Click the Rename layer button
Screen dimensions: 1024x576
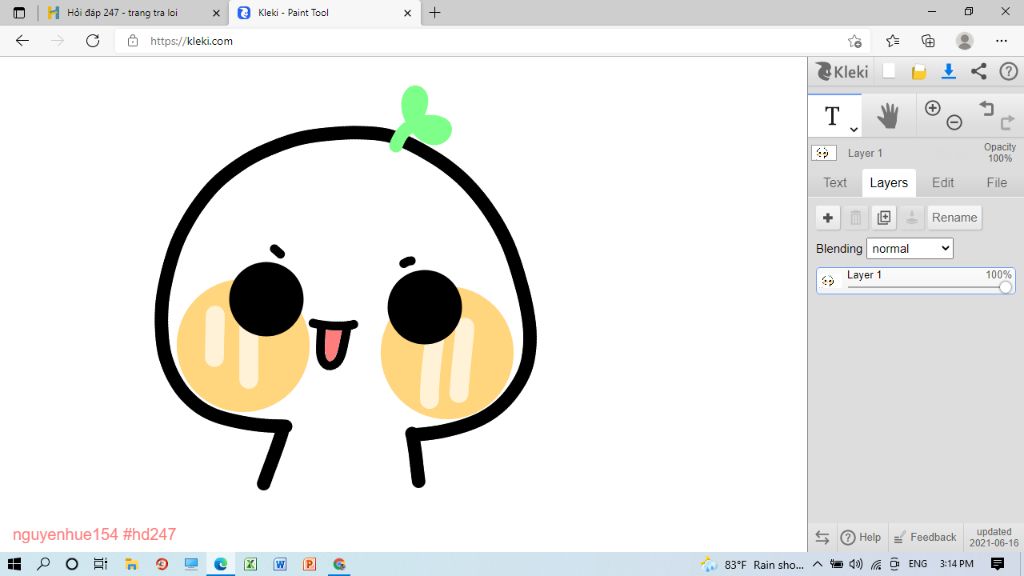pyautogui.click(x=954, y=217)
